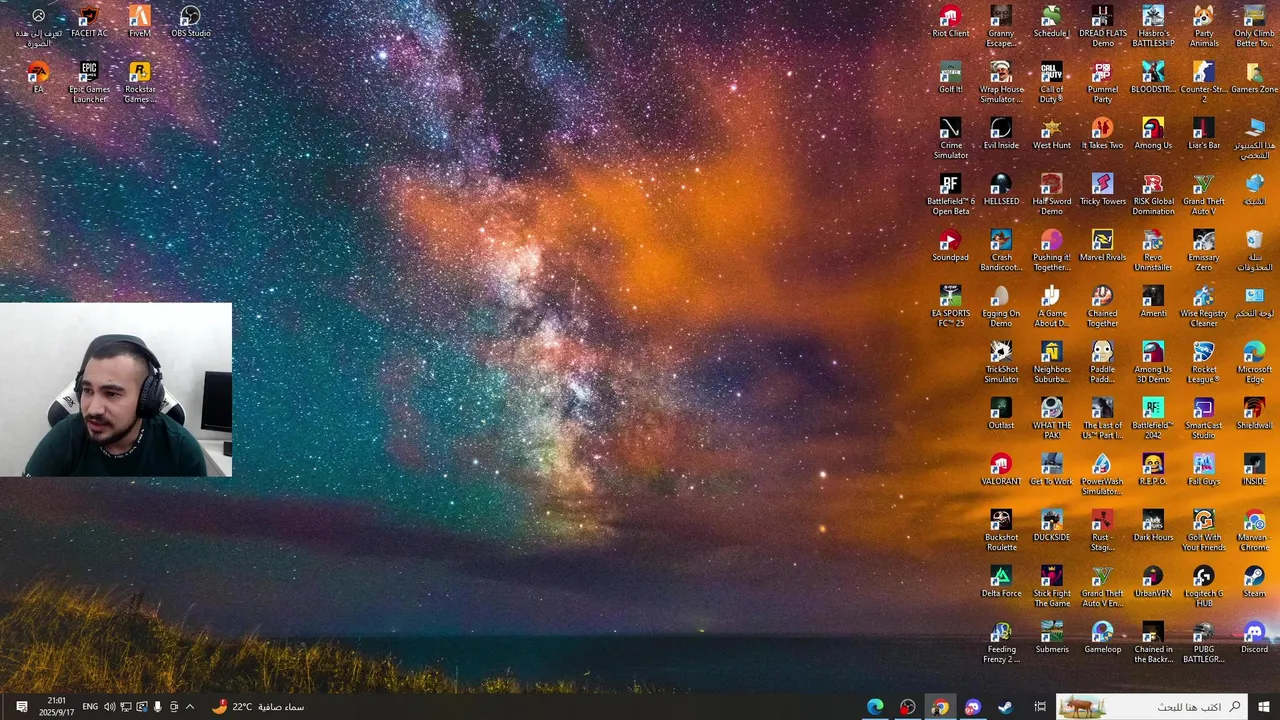This screenshot has height=720, width=1280.
Task: Select the Epic Games Launcher icon
Action: (x=89, y=82)
